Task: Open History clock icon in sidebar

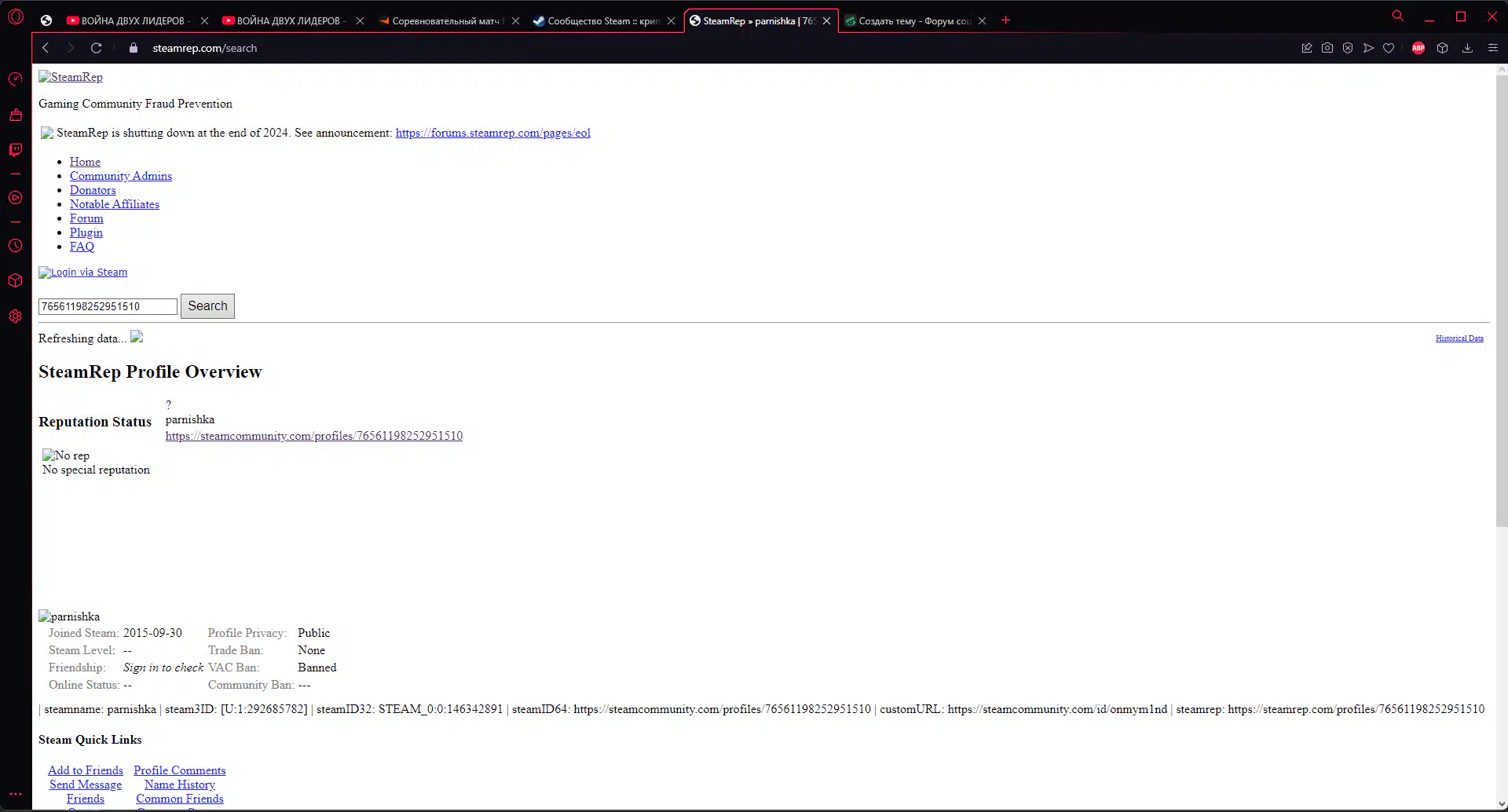Action: (15, 246)
